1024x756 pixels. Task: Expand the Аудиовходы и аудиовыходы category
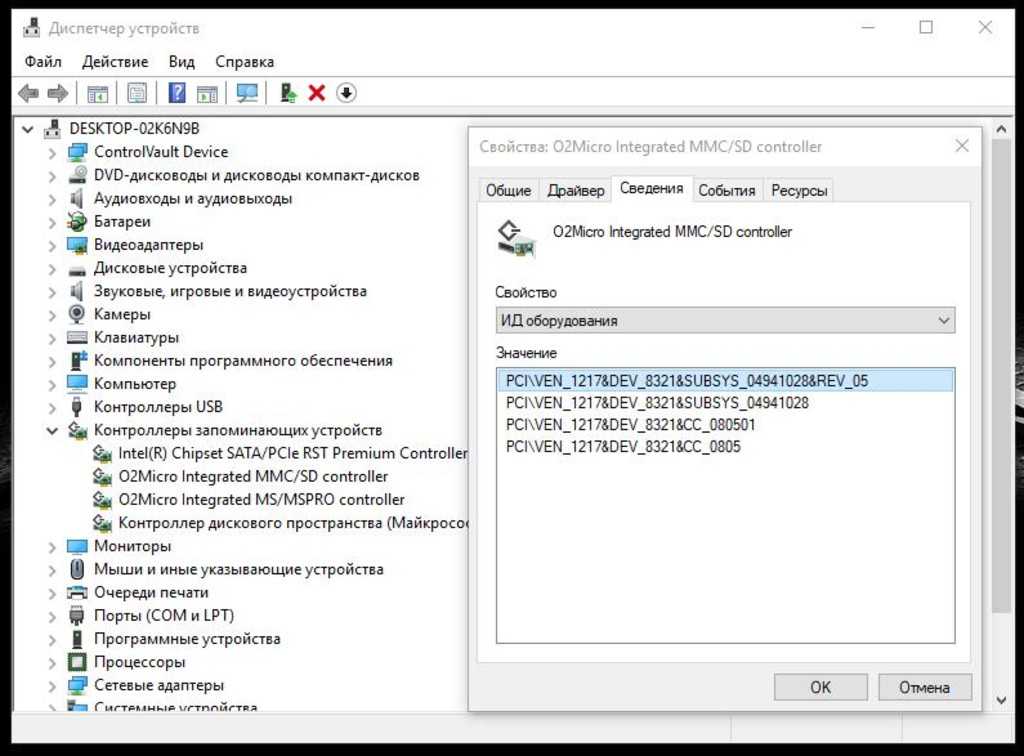(x=52, y=198)
